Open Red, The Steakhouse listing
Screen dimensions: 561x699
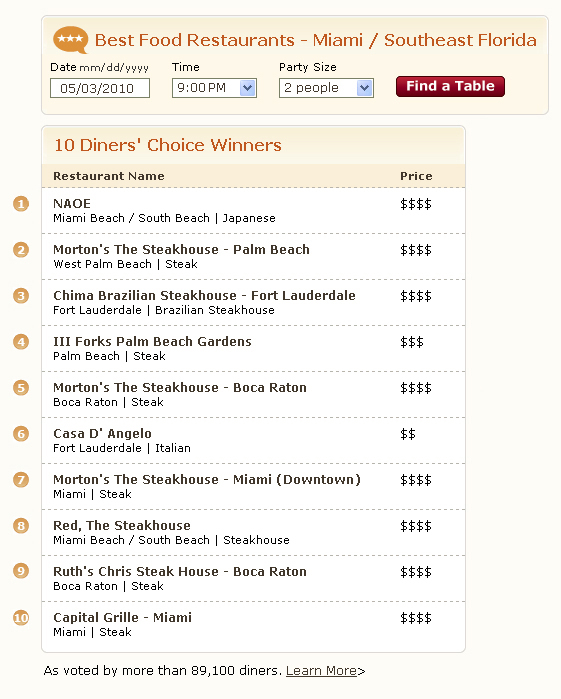point(122,526)
